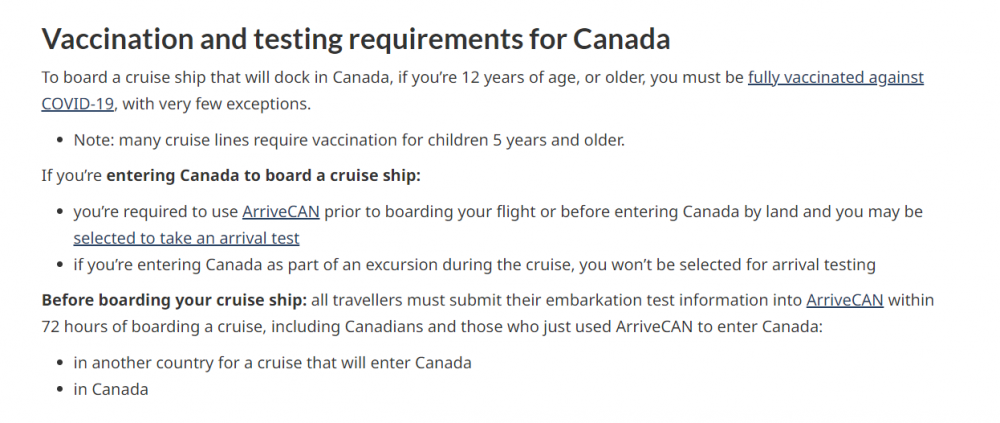Open ArriveCAN link in the flight boarding bullet
Image resolution: width=1000 pixels, height=423 pixels.
281,212
